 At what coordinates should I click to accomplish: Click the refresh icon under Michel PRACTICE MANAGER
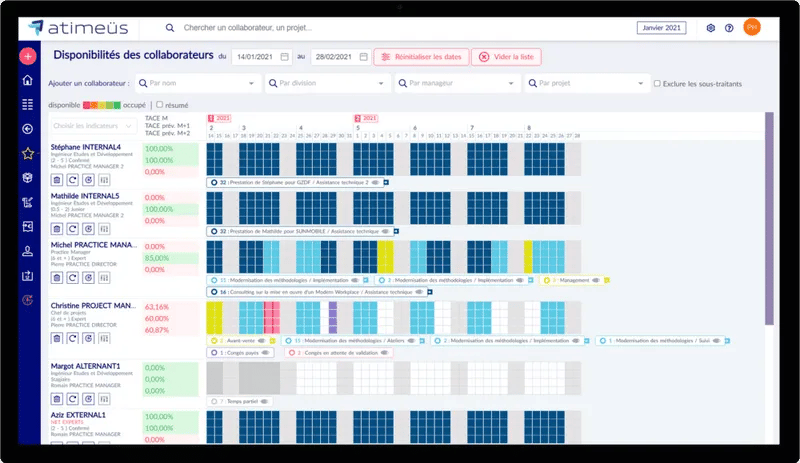pos(73,278)
